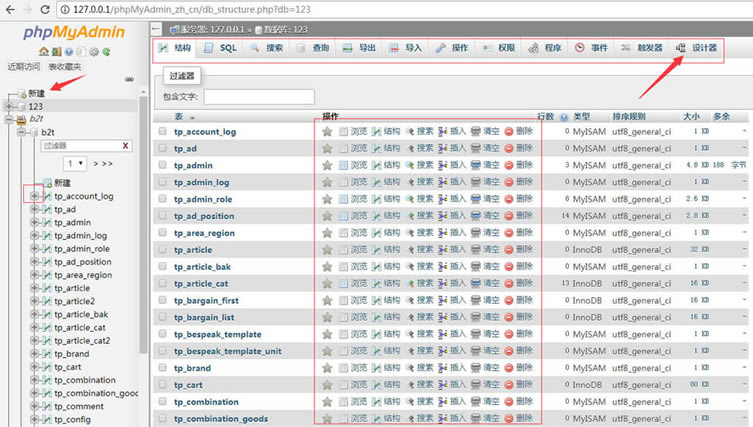Open the 导入 import tab
Screen dimensions: 753x427
(406, 48)
